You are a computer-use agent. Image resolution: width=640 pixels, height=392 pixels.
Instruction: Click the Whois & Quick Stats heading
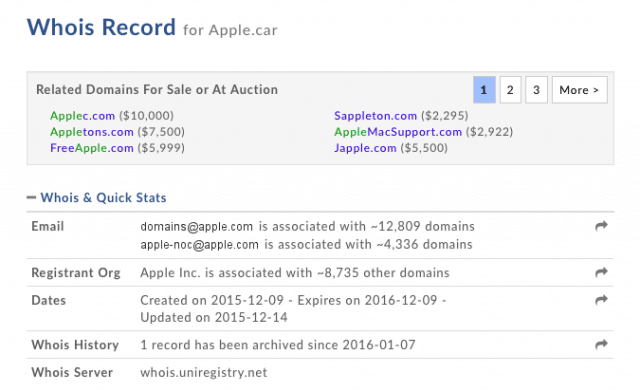[103, 198]
